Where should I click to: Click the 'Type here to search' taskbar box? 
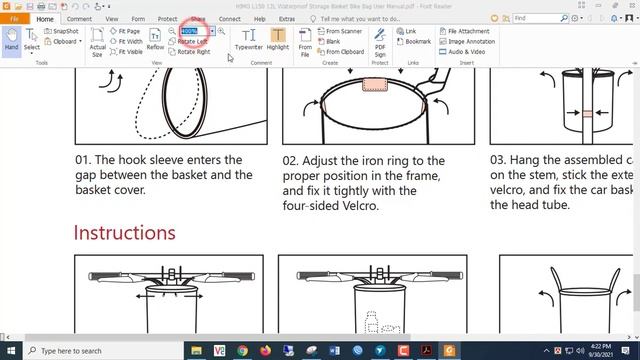tap(103, 351)
